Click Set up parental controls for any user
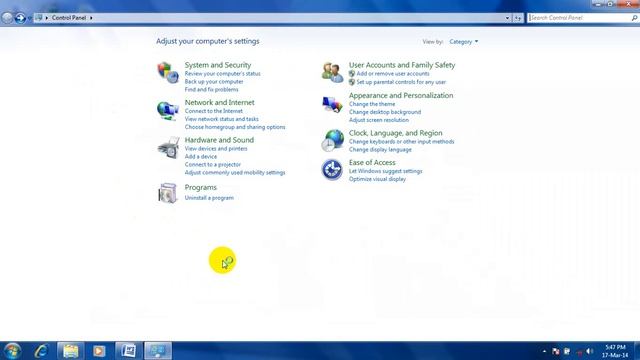Viewport: 640px width, 360px height. click(401, 82)
